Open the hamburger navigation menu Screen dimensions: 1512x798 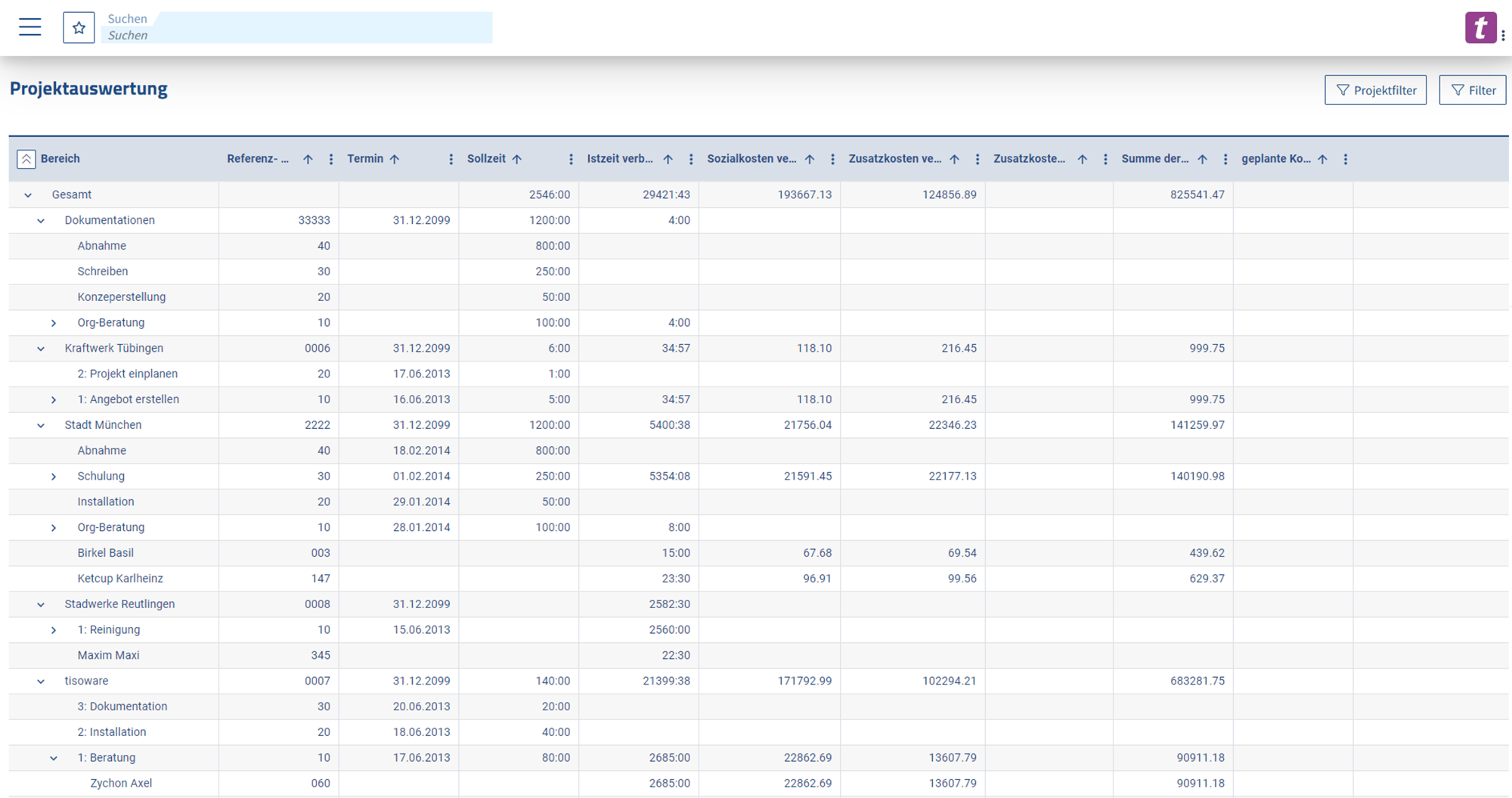click(x=30, y=26)
